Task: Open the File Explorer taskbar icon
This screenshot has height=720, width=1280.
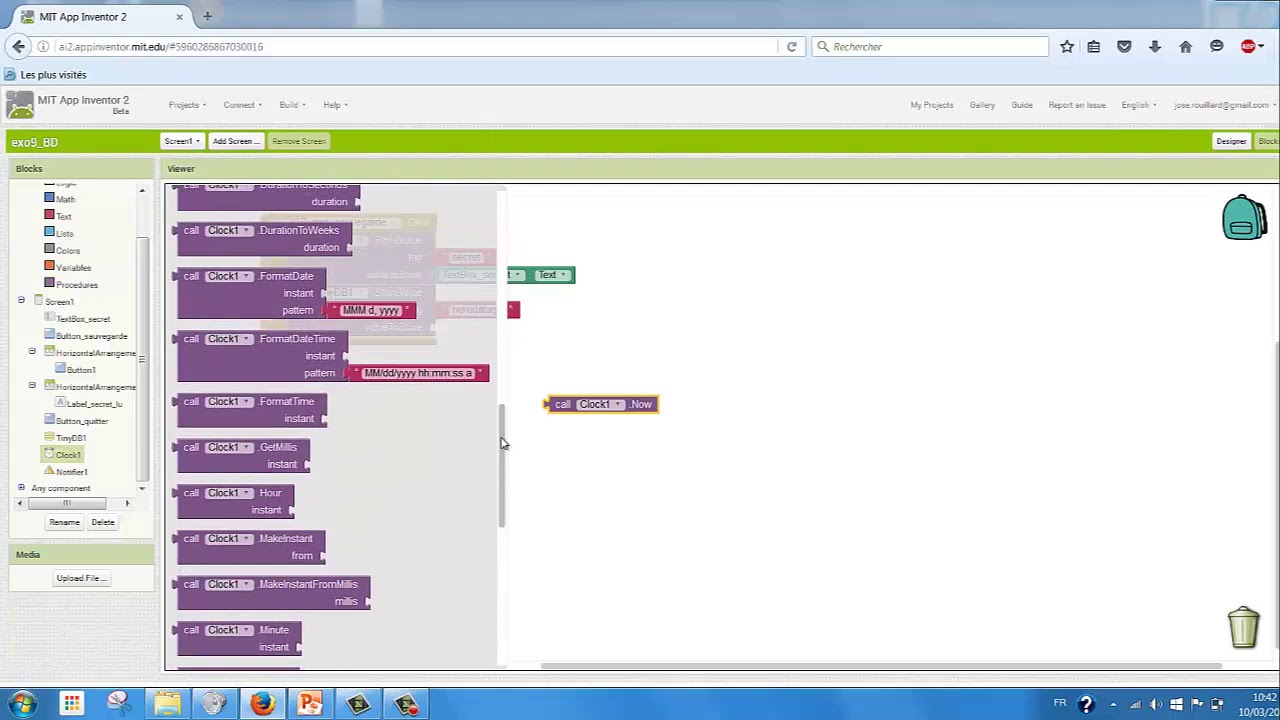Action: pos(167,704)
